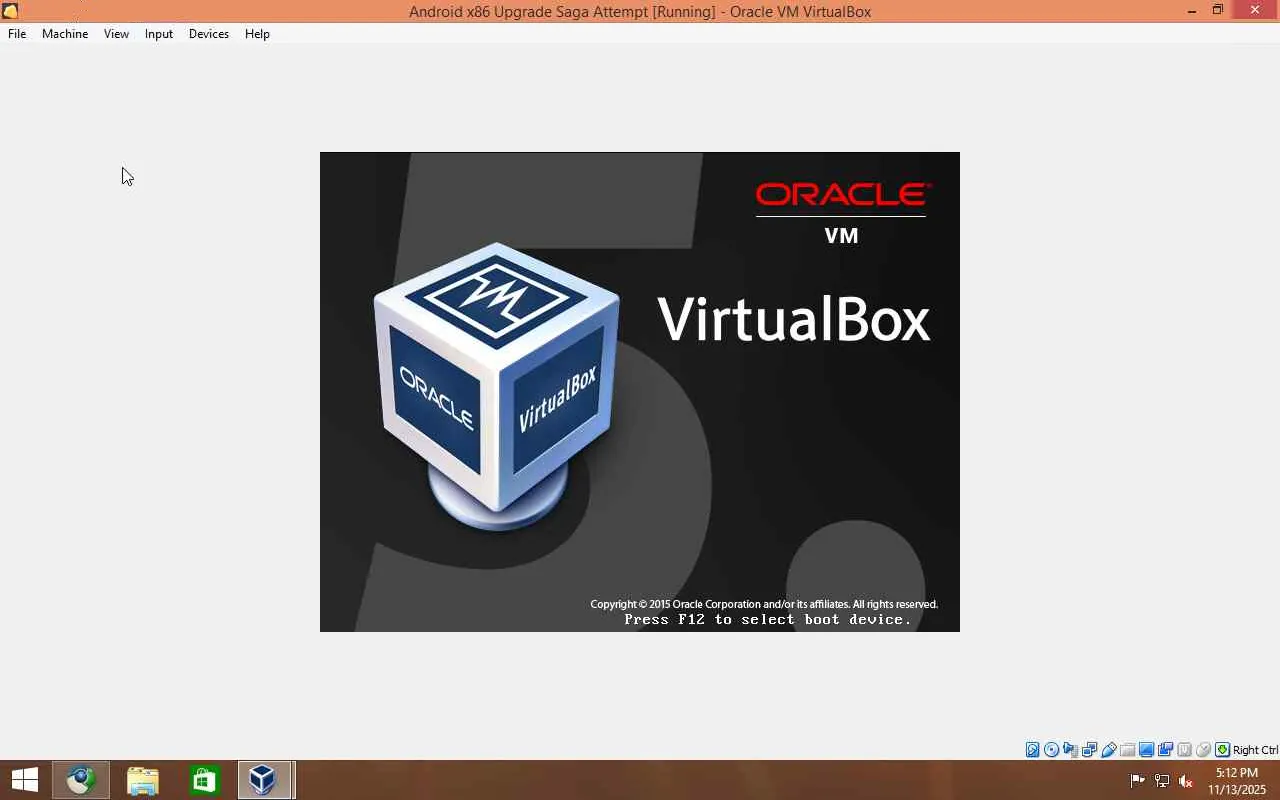Click the virtualization features (V) status icon
This screenshot has height=800, width=1280.
[x=1185, y=750]
